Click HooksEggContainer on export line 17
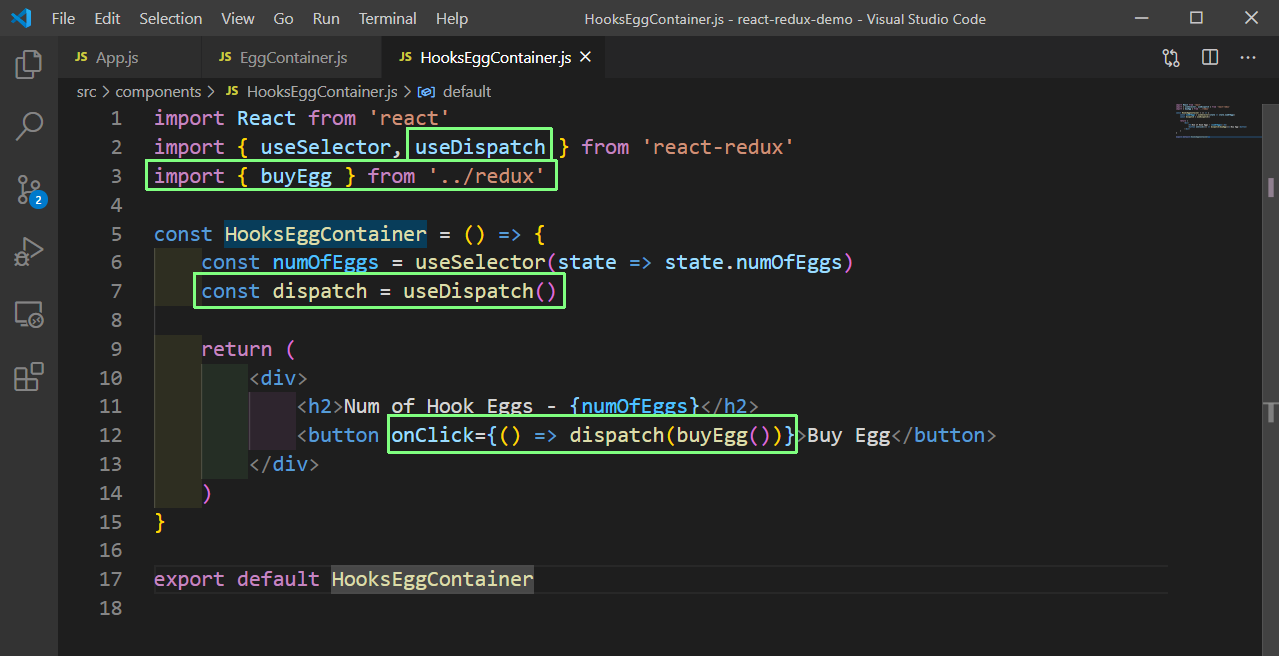 [x=432, y=579]
